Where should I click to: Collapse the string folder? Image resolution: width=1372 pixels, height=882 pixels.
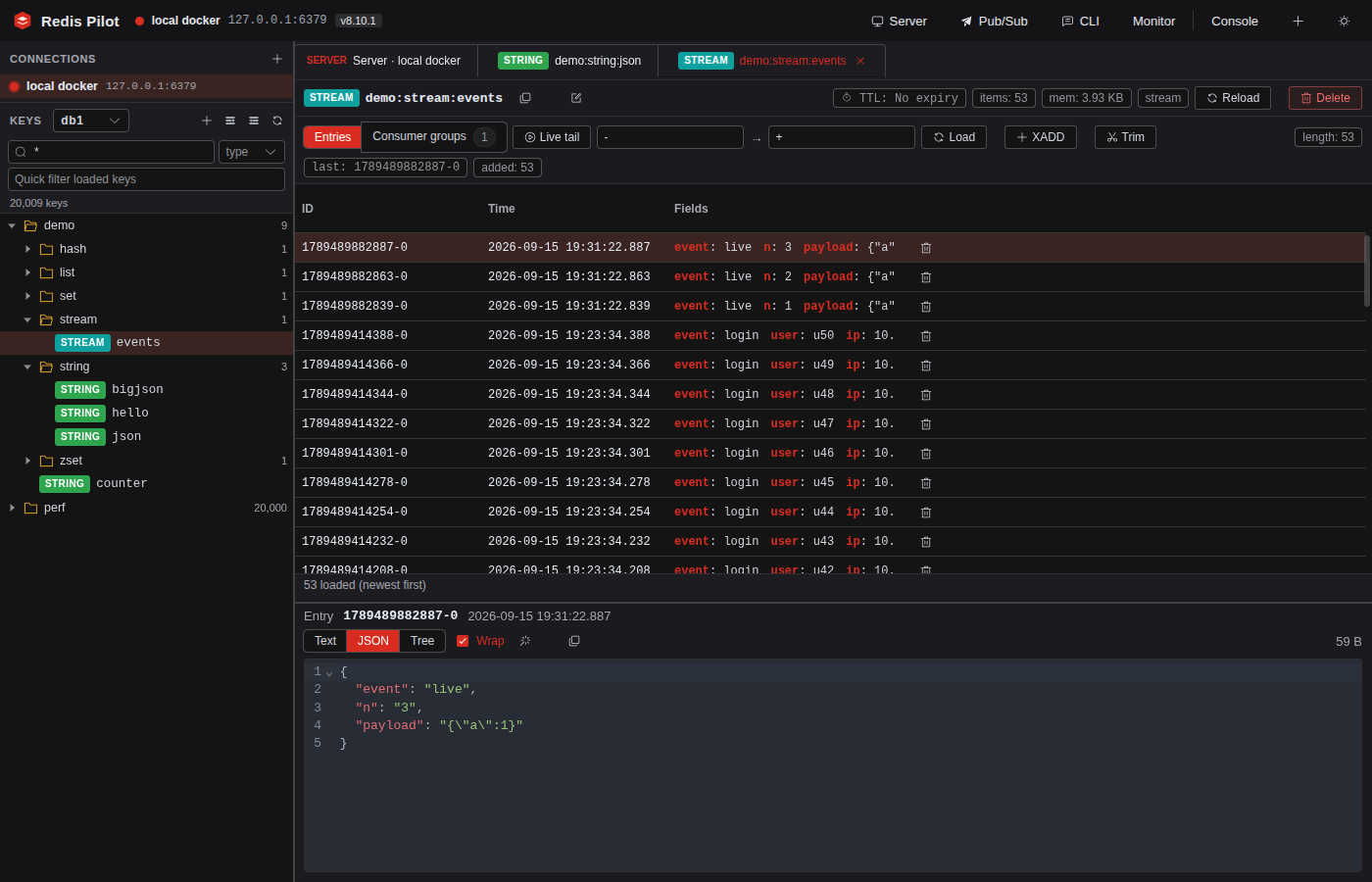point(27,367)
